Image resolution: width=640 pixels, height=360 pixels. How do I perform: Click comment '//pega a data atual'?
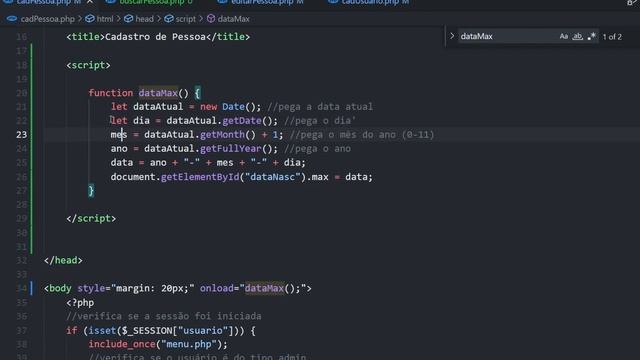coord(320,107)
